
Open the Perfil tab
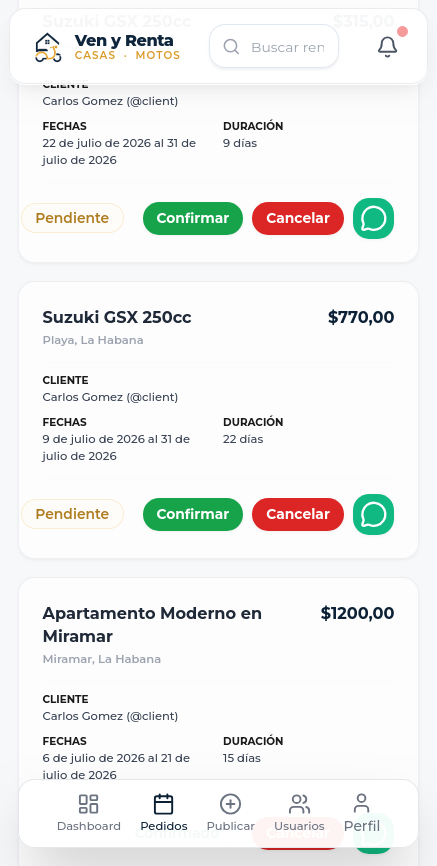coord(362,813)
